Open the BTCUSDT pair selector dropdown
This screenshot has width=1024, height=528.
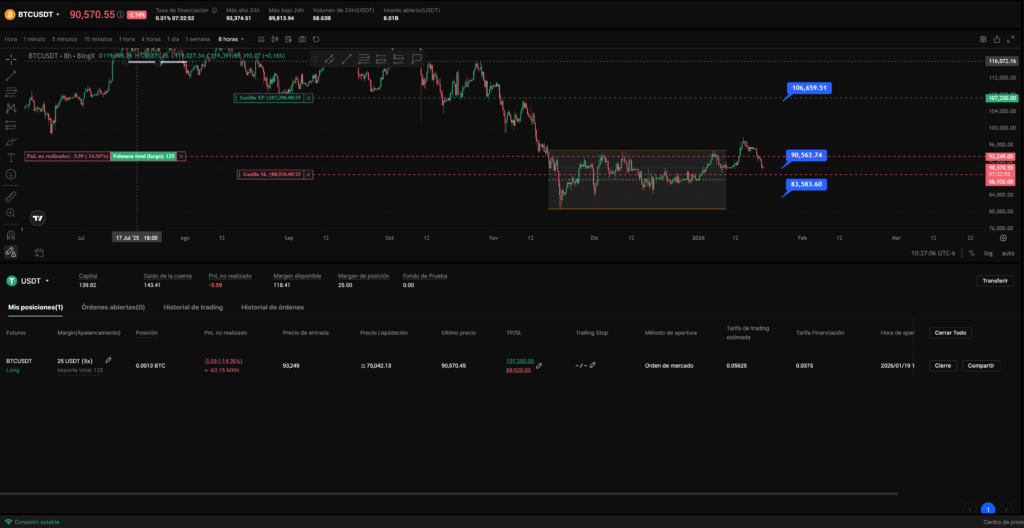(x=58, y=15)
